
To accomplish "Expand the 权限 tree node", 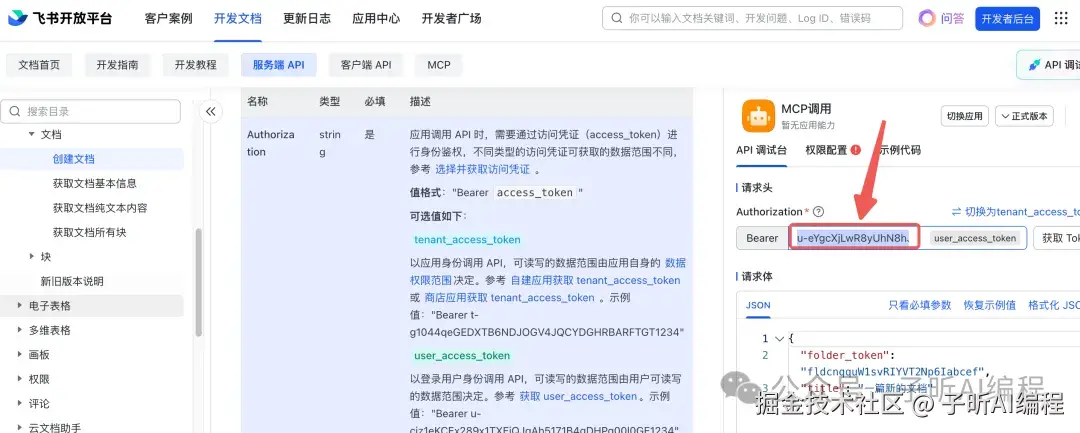I will (x=19, y=379).
